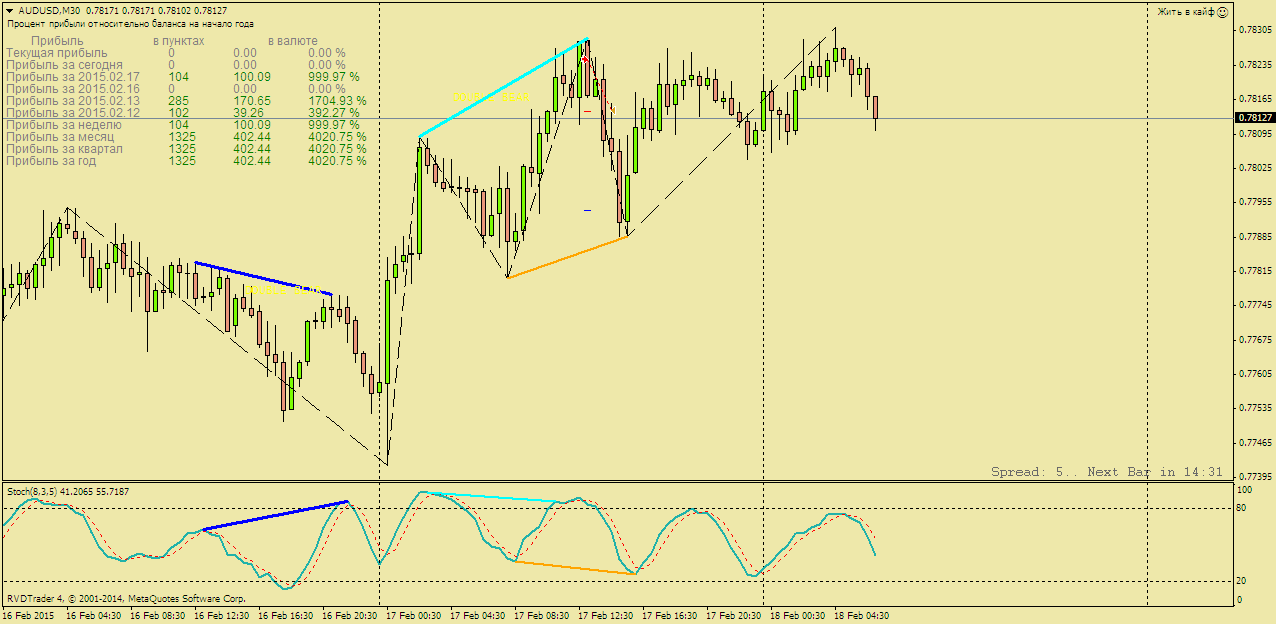Select the AUDUSD,M30 chart title text
The image size is (1276, 624).
(x=49, y=11)
